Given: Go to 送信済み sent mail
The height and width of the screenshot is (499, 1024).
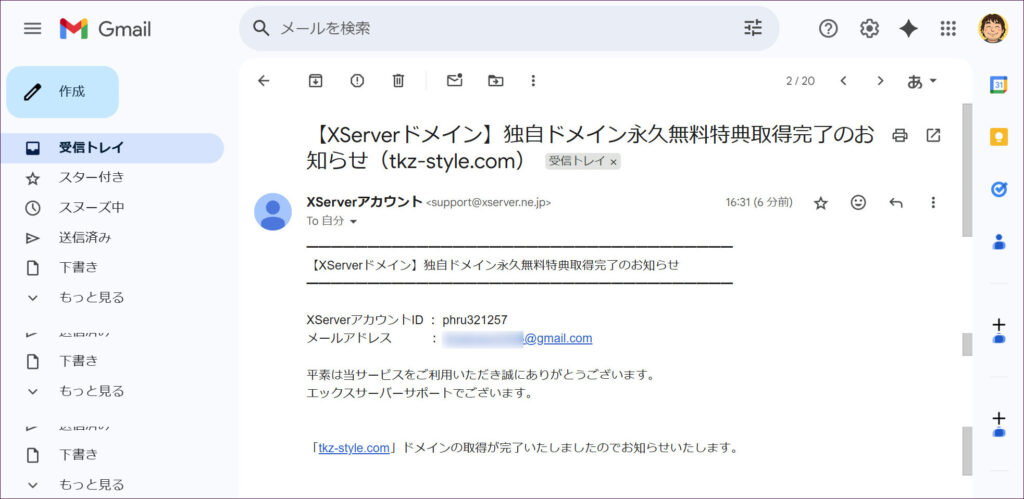Looking at the screenshot, I should (x=85, y=238).
